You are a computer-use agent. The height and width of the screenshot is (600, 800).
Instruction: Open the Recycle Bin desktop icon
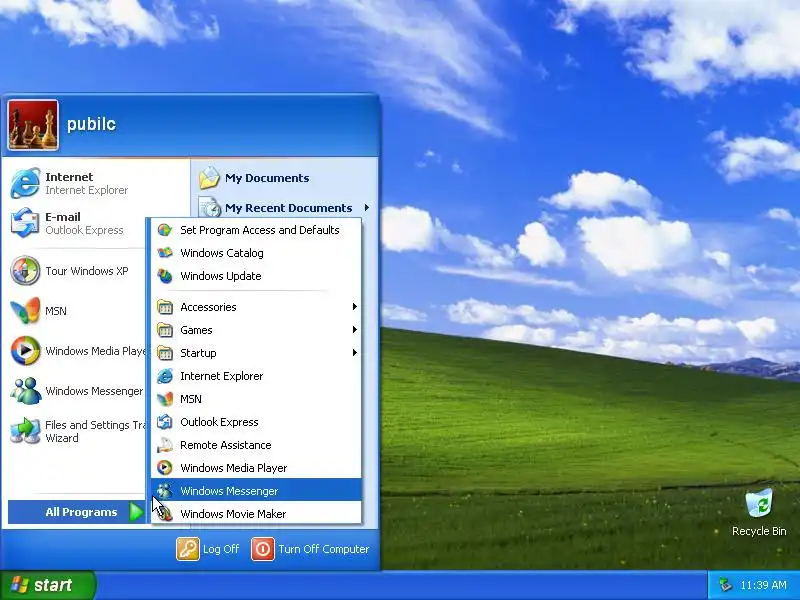coord(759,504)
